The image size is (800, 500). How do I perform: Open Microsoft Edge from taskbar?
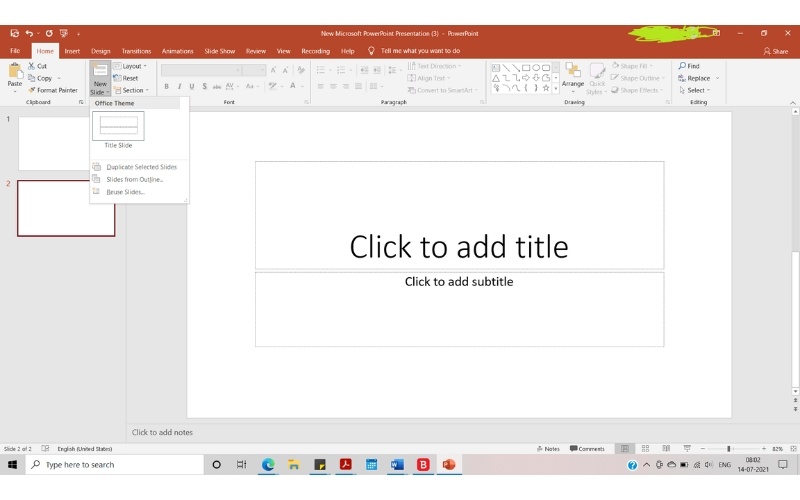pos(268,465)
